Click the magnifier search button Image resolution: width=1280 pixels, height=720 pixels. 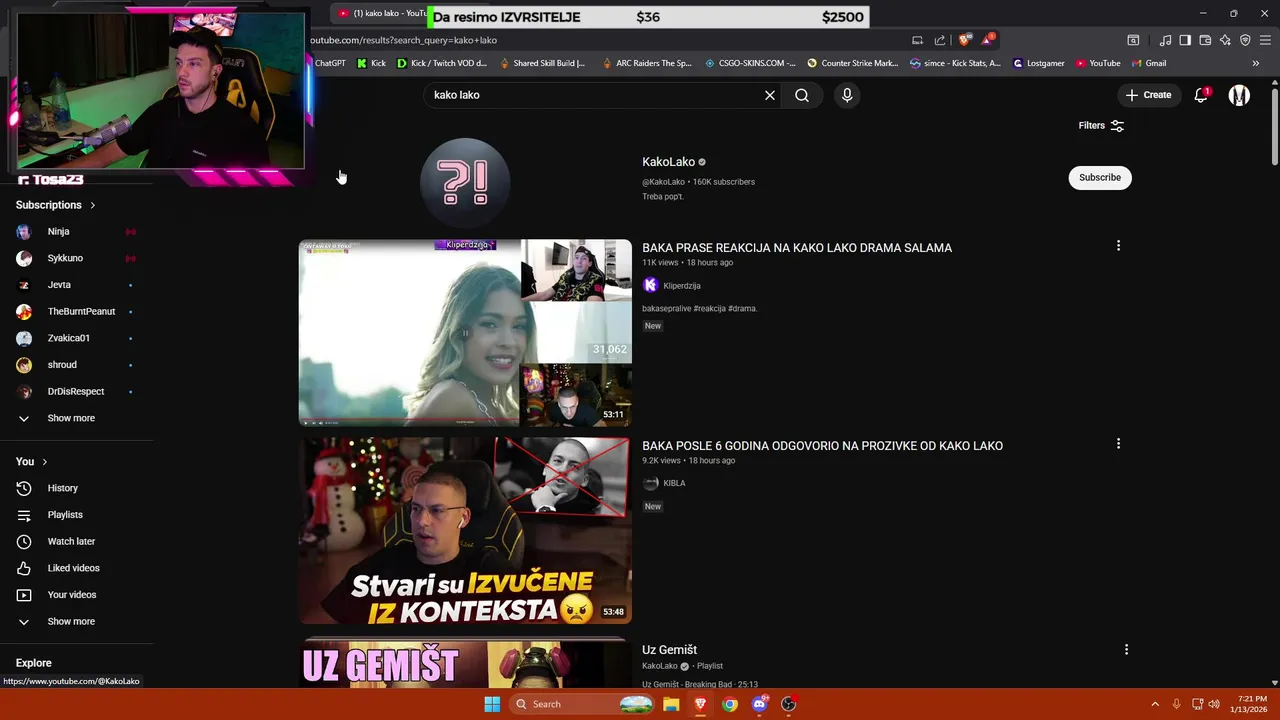pos(802,95)
